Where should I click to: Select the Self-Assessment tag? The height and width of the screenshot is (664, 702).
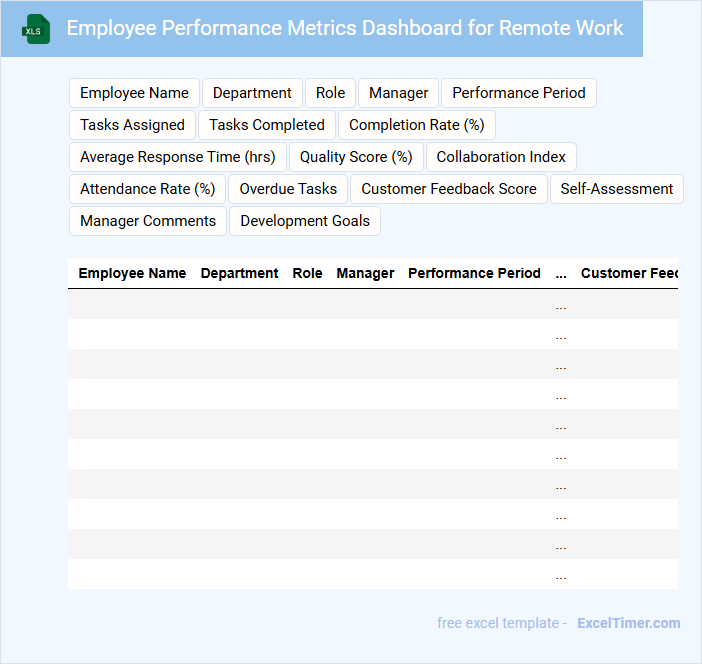pos(616,189)
